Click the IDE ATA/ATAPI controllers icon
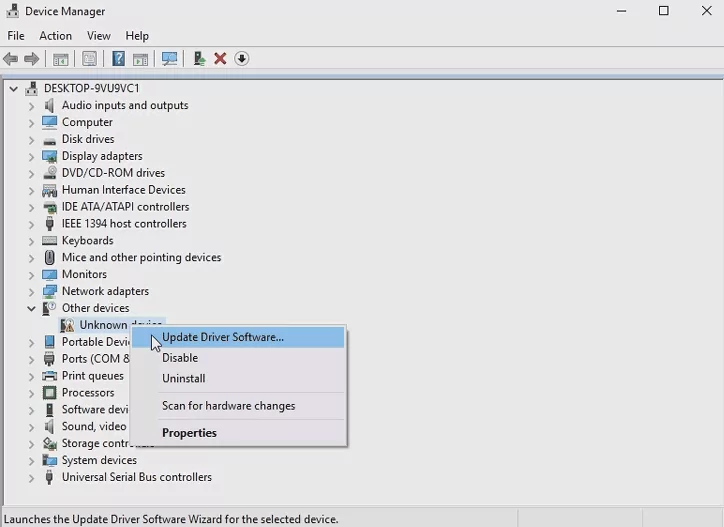Image resolution: width=724 pixels, height=527 pixels. coord(49,207)
